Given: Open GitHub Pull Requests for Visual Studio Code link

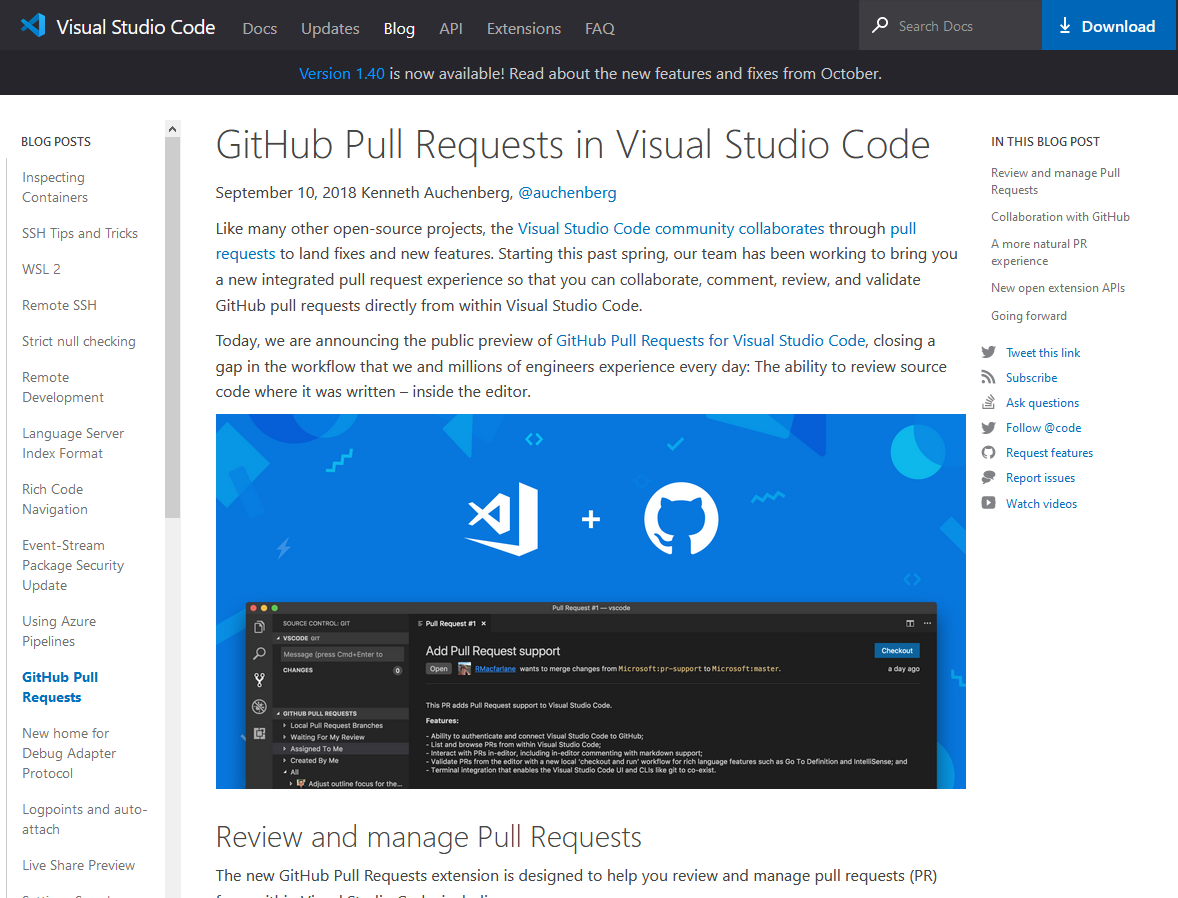Looking at the screenshot, I should (711, 340).
